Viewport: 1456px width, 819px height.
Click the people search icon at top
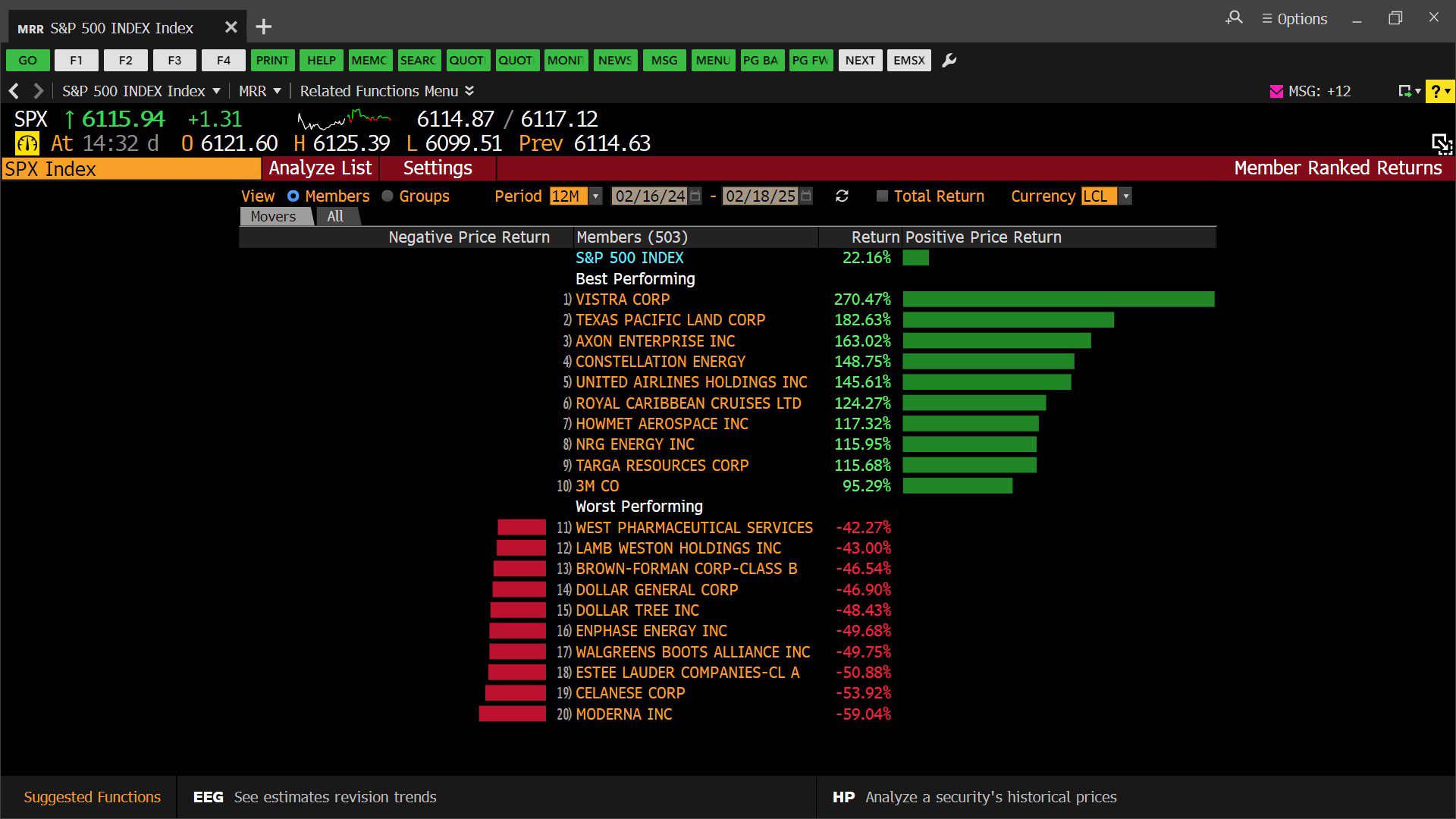[1234, 18]
